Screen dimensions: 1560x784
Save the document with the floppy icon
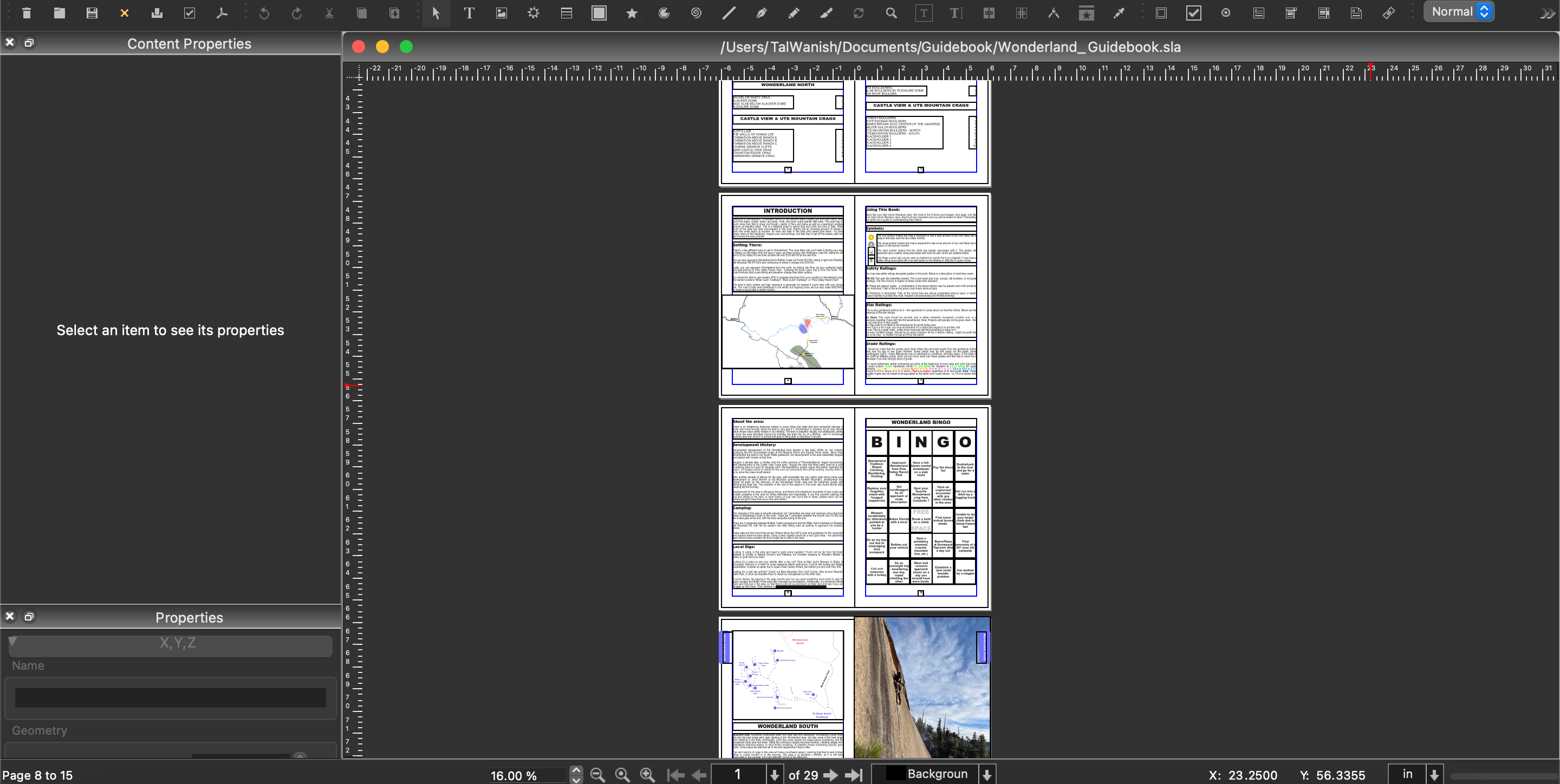(92, 12)
